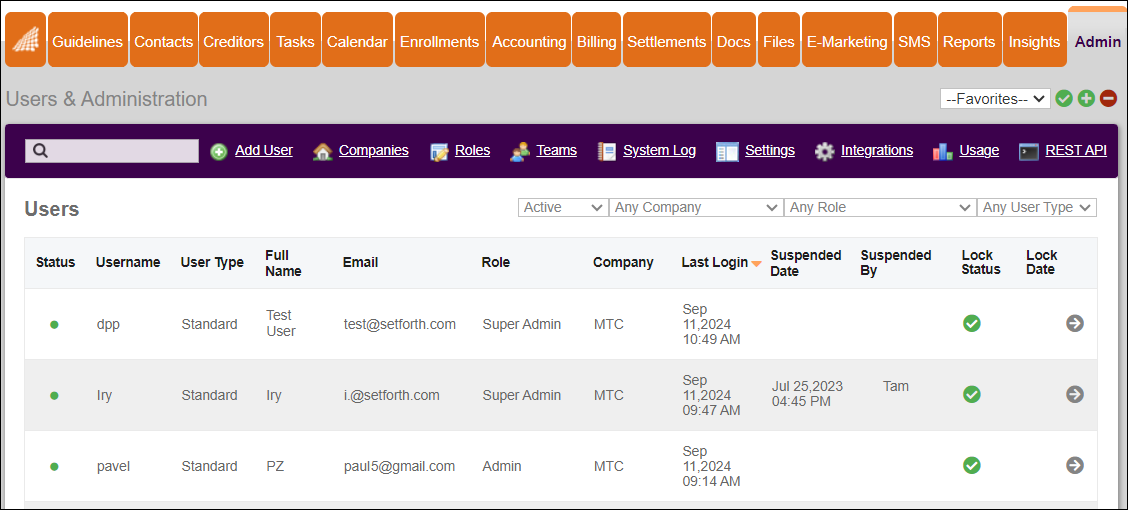The image size is (1128, 510).
Task: Click the Add User link
Action: [x=264, y=150]
